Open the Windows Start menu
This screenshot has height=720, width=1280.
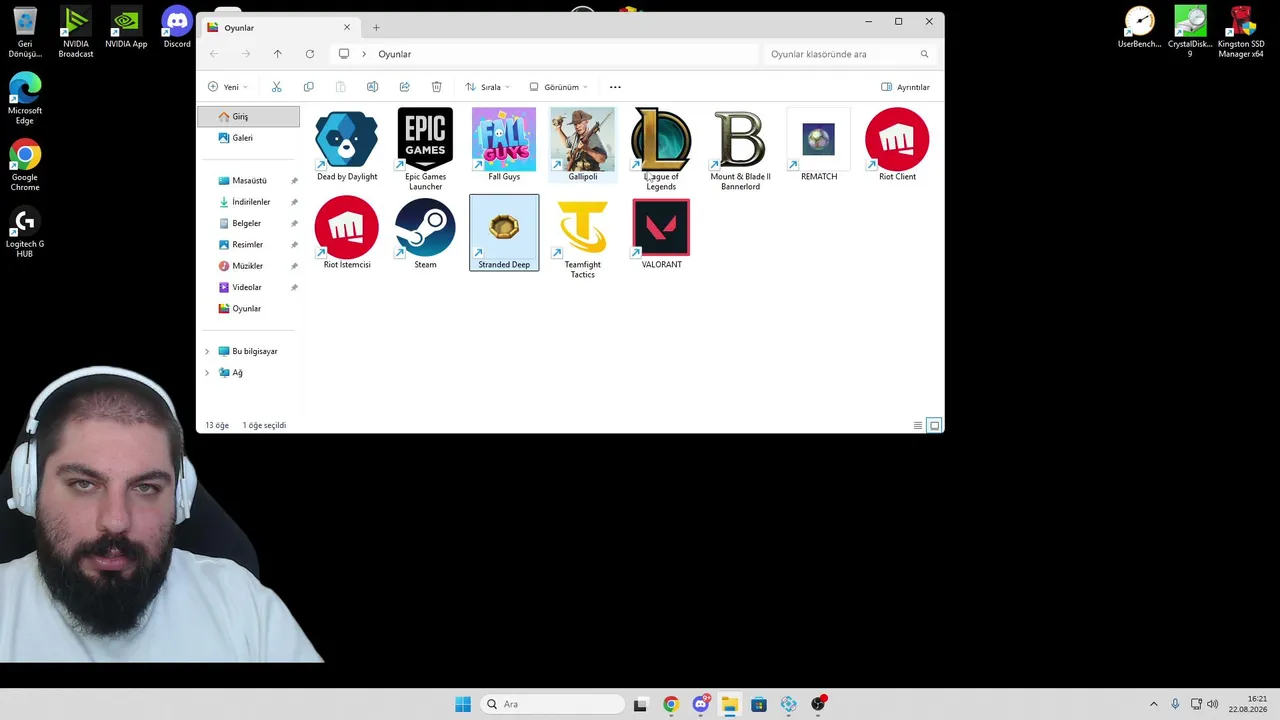click(x=463, y=704)
